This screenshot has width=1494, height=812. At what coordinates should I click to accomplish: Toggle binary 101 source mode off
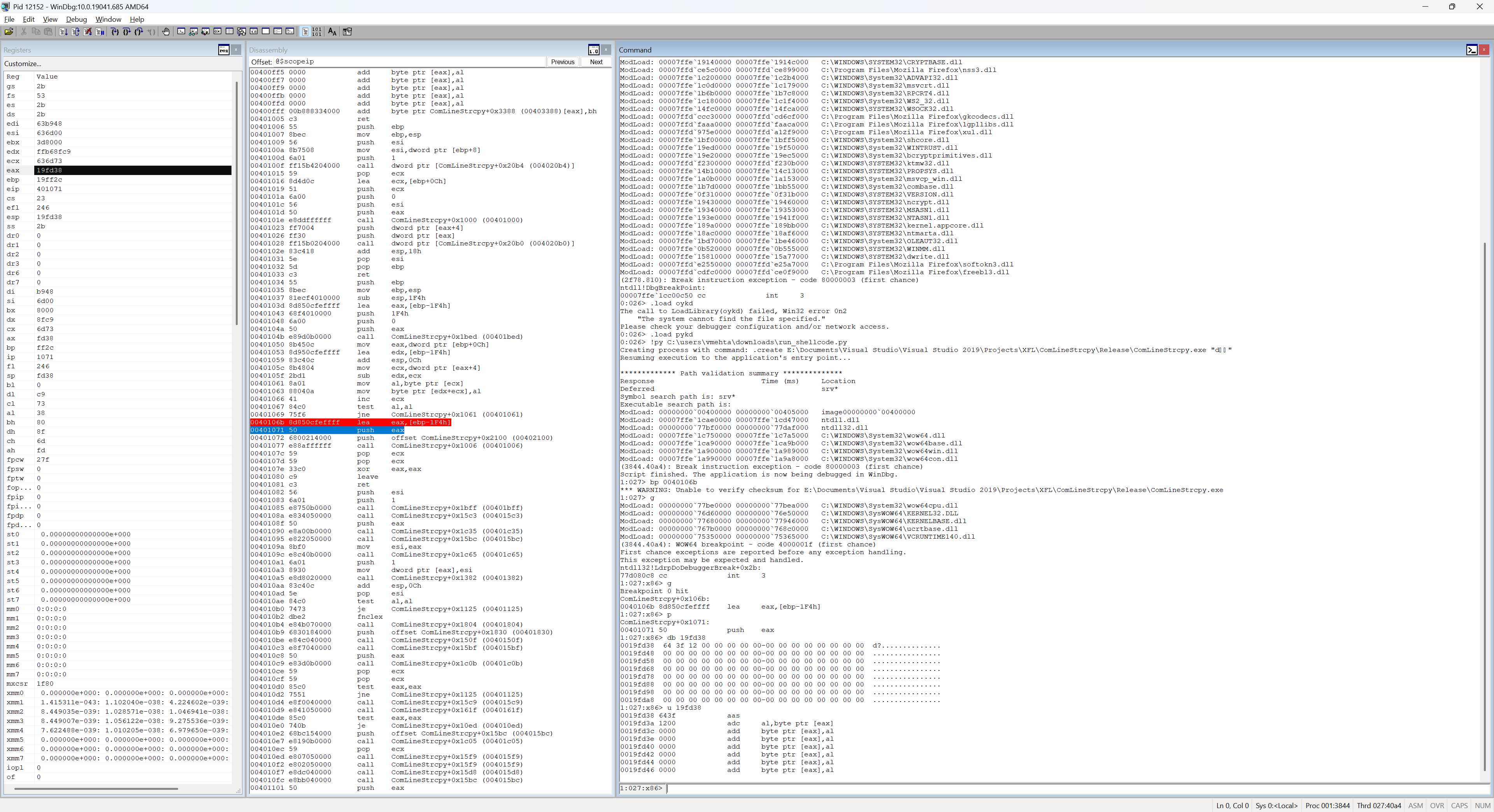(x=317, y=31)
